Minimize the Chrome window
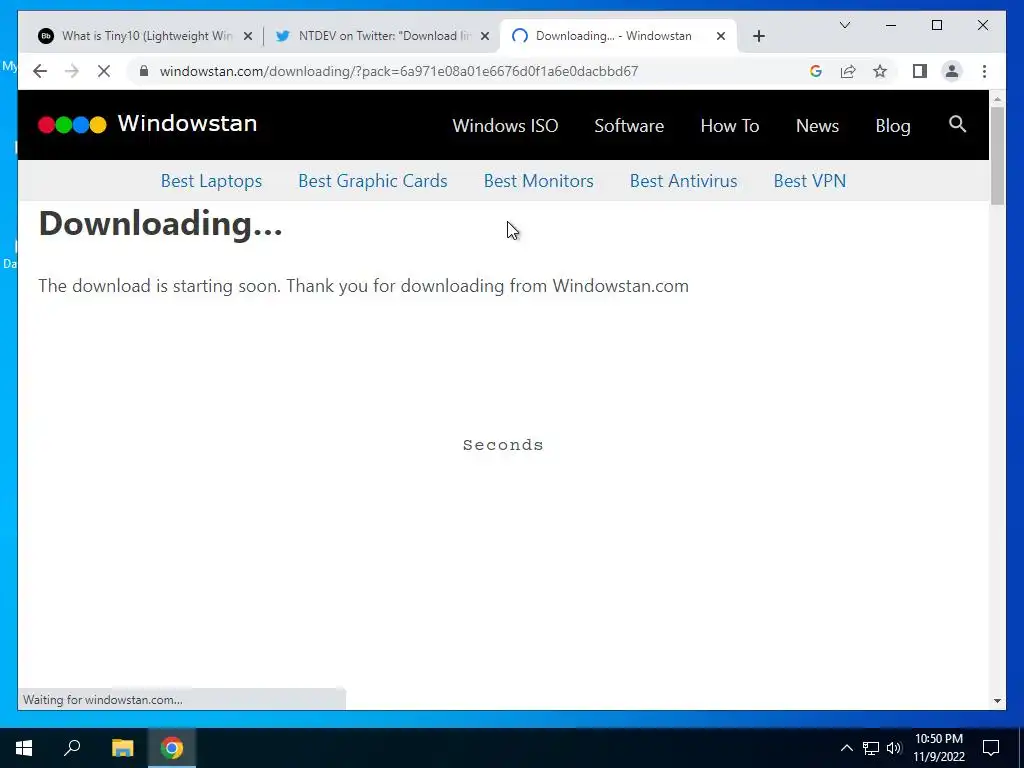1024x768 pixels. [x=891, y=25]
